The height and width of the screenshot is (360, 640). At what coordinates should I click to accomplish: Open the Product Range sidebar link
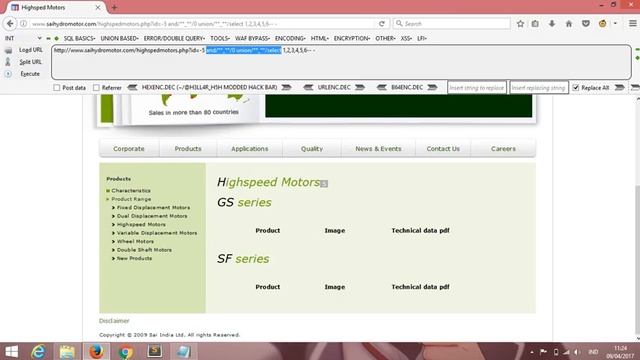pos(131,199)
